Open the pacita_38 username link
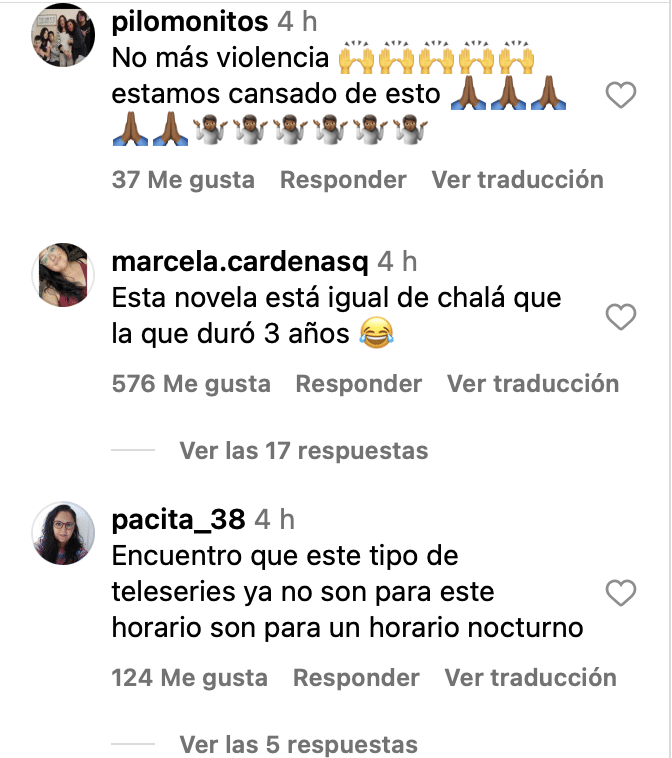 [x=178, y=520]
